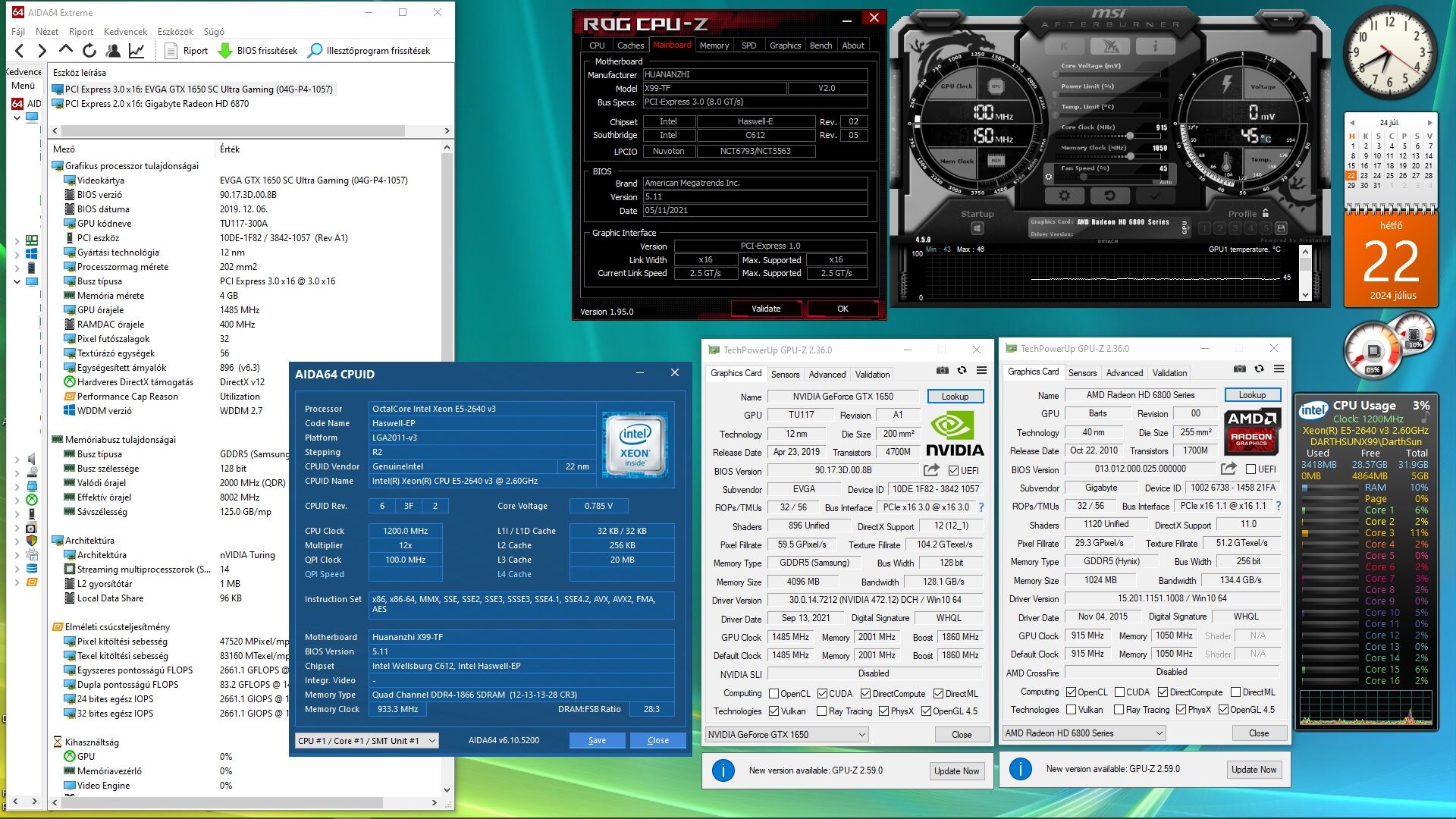This screenshot has width=1456, height=819.
Task: Open hamburger menu in NVIDIA GPU-Z
Action: coord(981,371)
